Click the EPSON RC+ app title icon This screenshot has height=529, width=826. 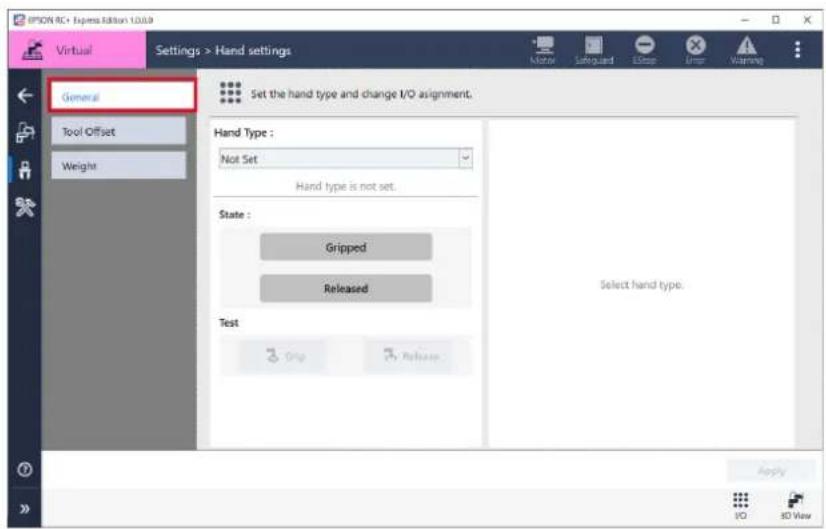click(19, 20)
